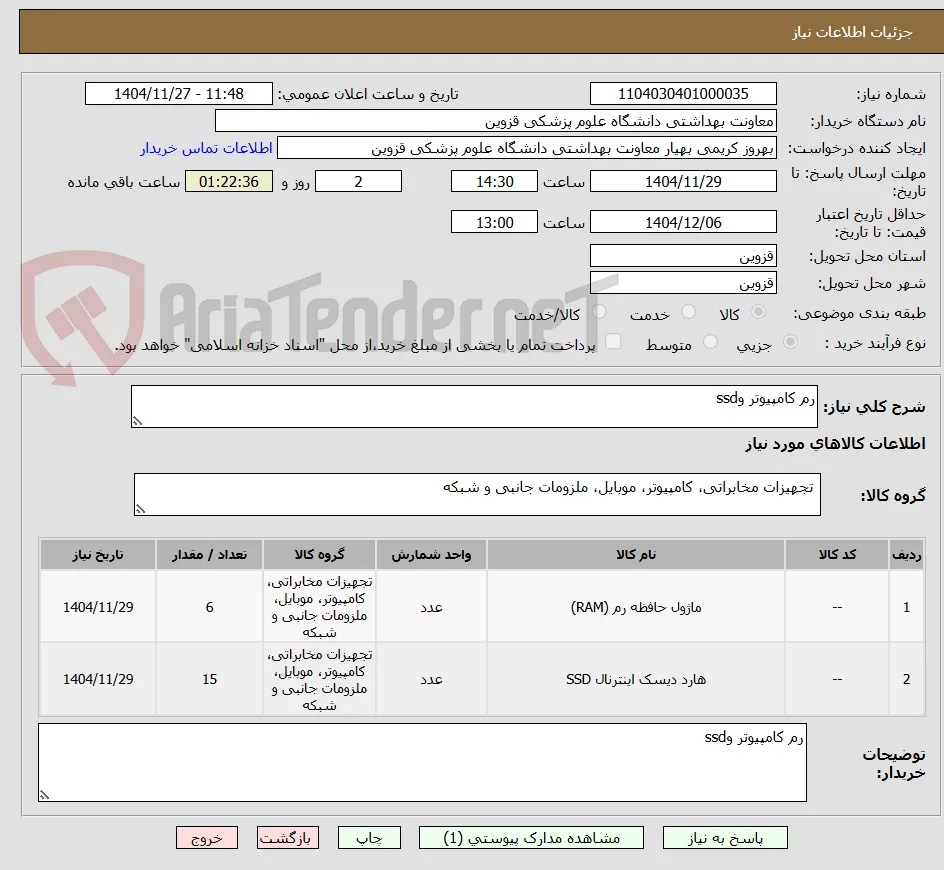
Task: Click the چاپ print button
Action: (x=369, y=837)
